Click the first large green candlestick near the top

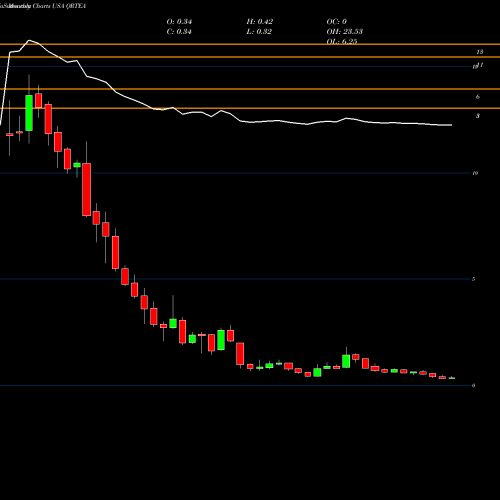click(x=29, y=113)
